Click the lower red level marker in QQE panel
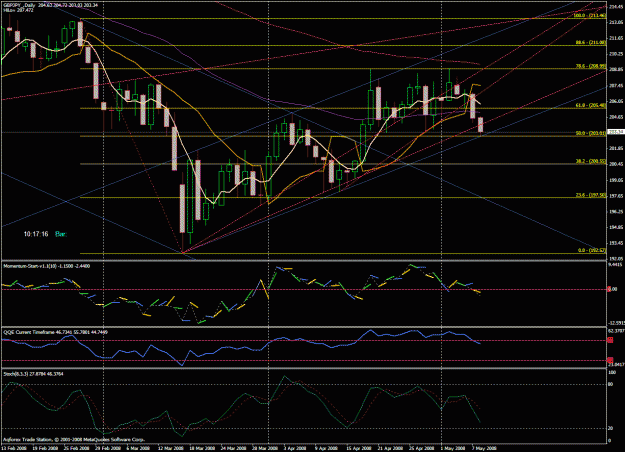The width and height of the screenshot is (625, 452). tap(610, 360)
